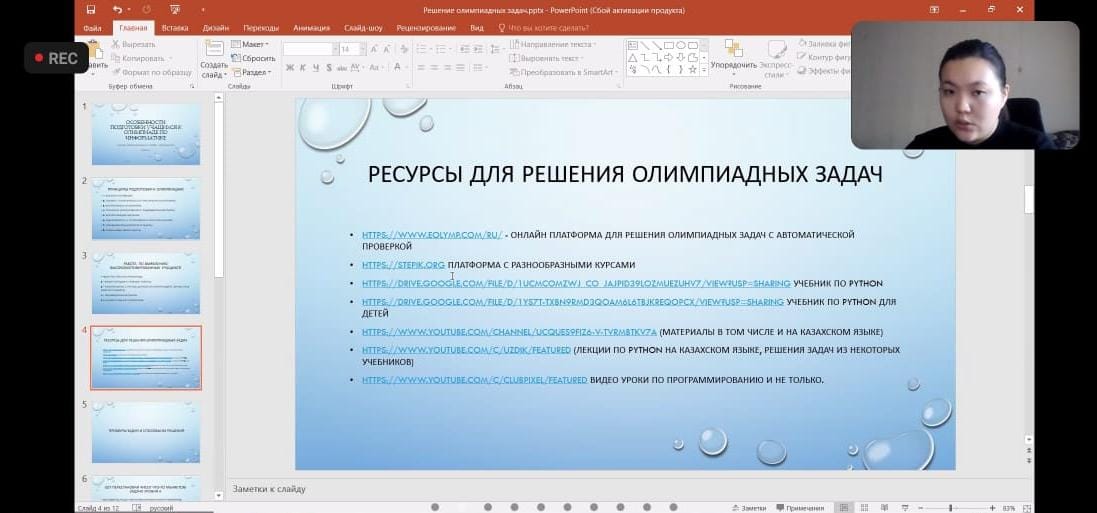
Task: Apply bulleted list formatting
Action: point(423,49)
